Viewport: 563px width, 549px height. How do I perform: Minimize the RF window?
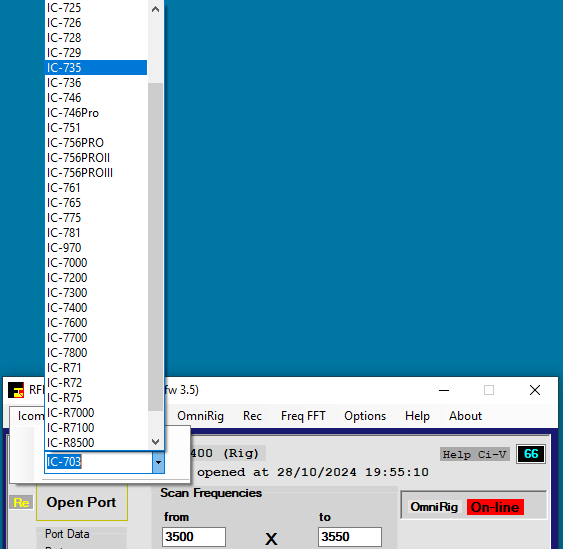(x=444, y=390)
